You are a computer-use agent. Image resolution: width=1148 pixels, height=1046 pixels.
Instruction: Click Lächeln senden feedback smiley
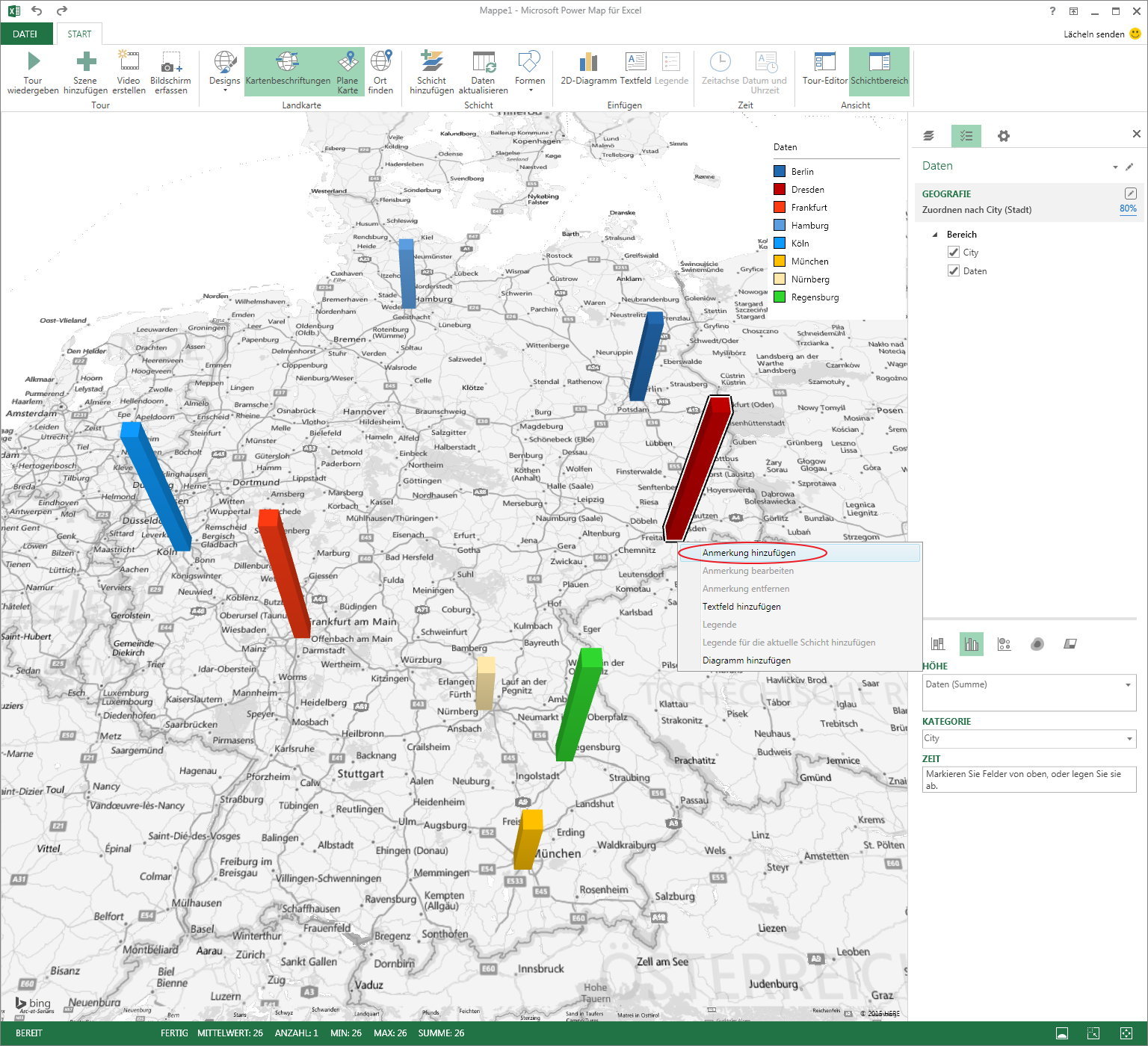click(1135, 34)
